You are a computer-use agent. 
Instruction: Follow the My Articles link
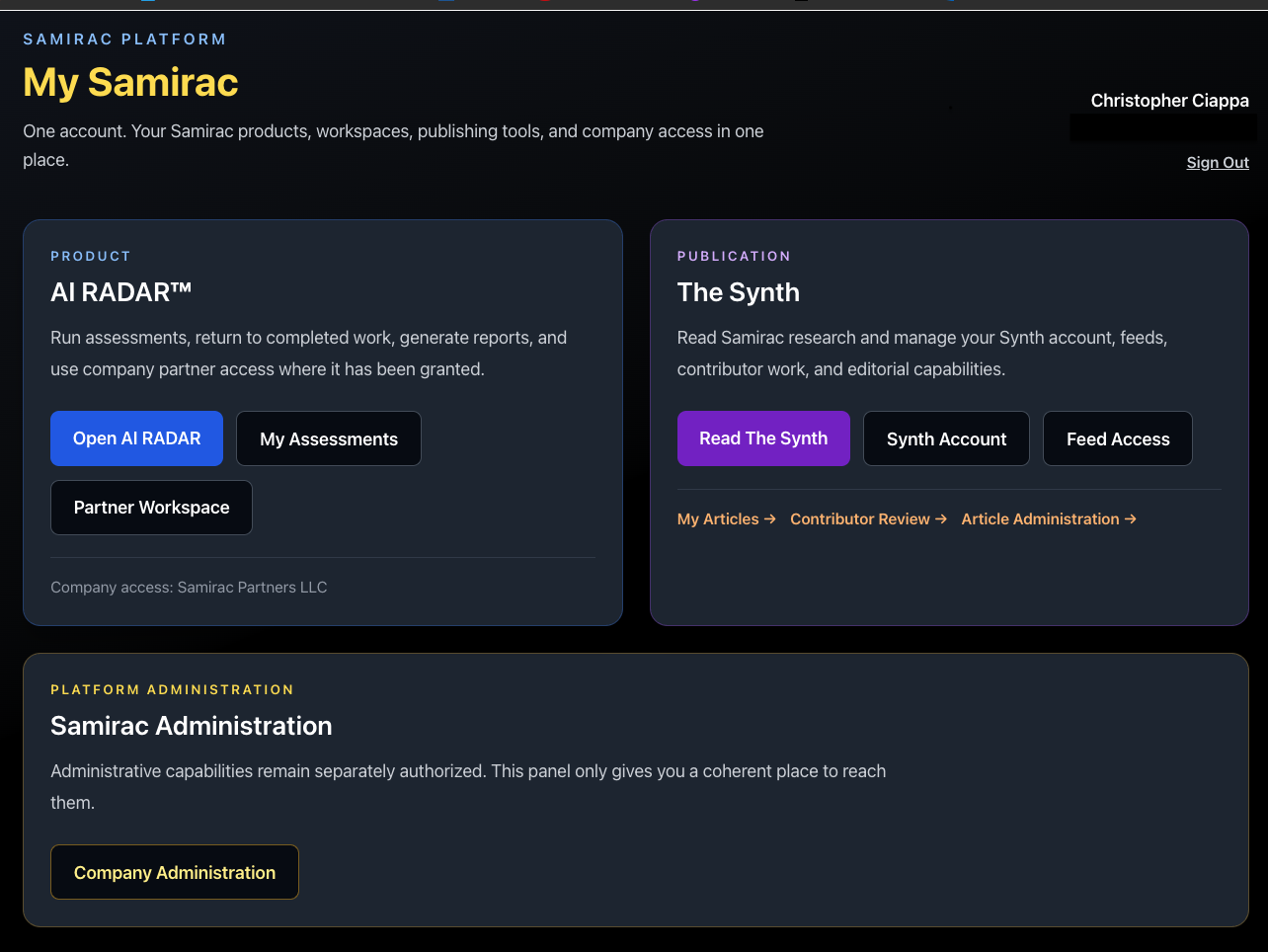click(x=727, y=519)
